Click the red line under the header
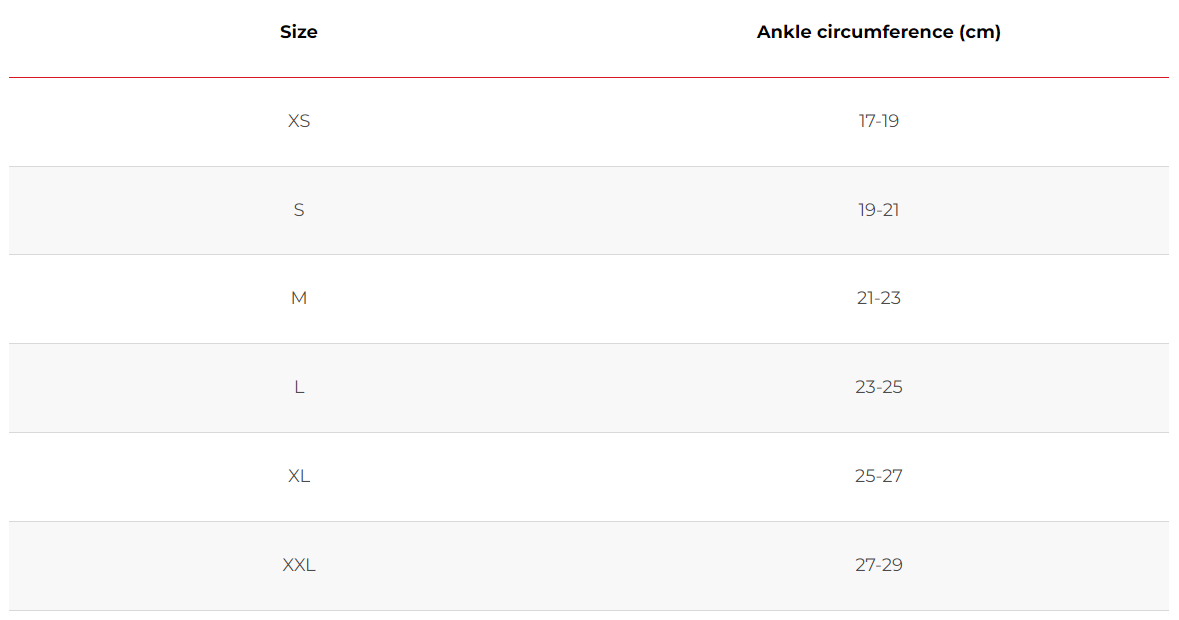Viewport: 1179px width, 620px height. coord(589,77)
